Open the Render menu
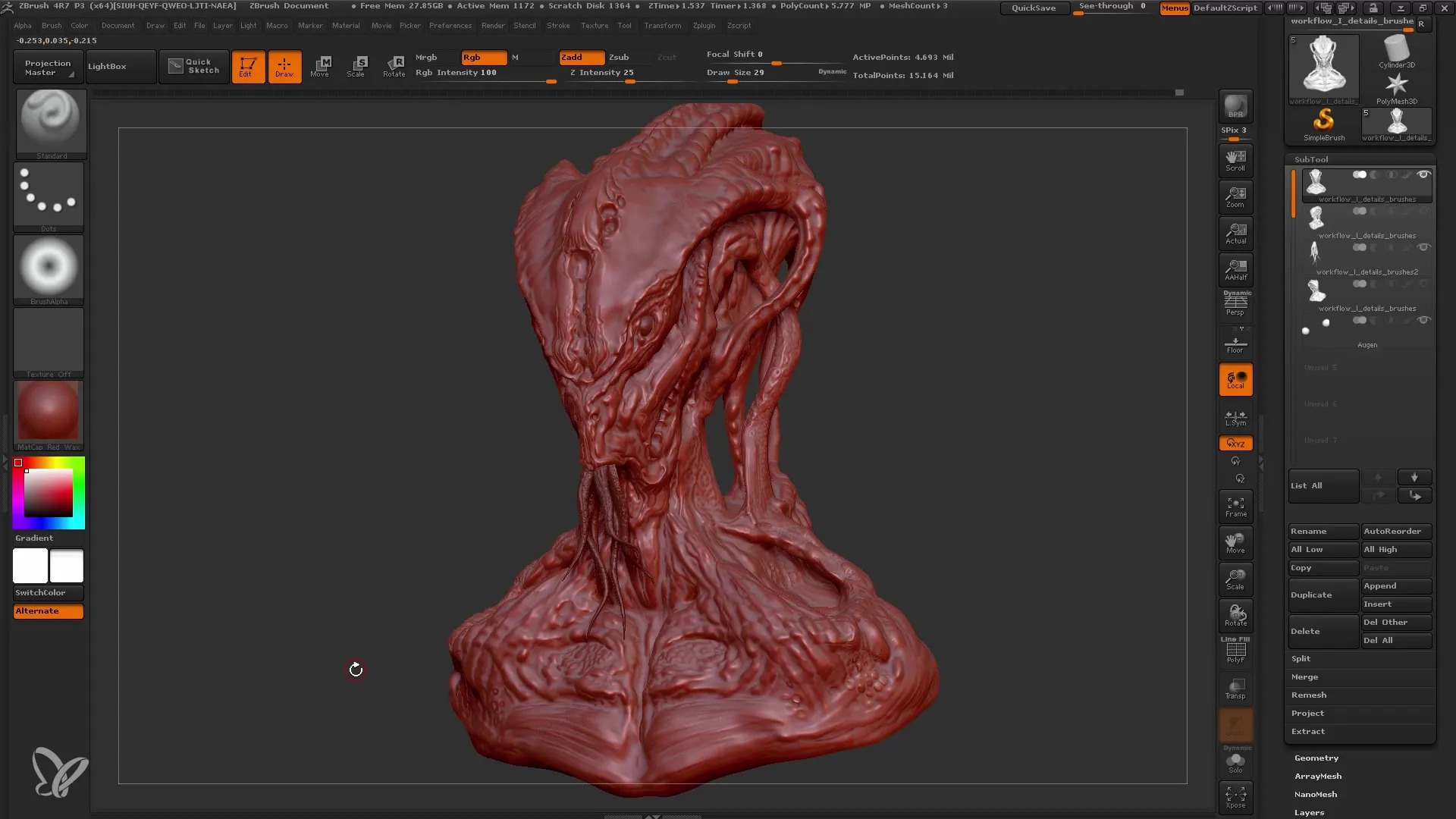 point(493,26)
